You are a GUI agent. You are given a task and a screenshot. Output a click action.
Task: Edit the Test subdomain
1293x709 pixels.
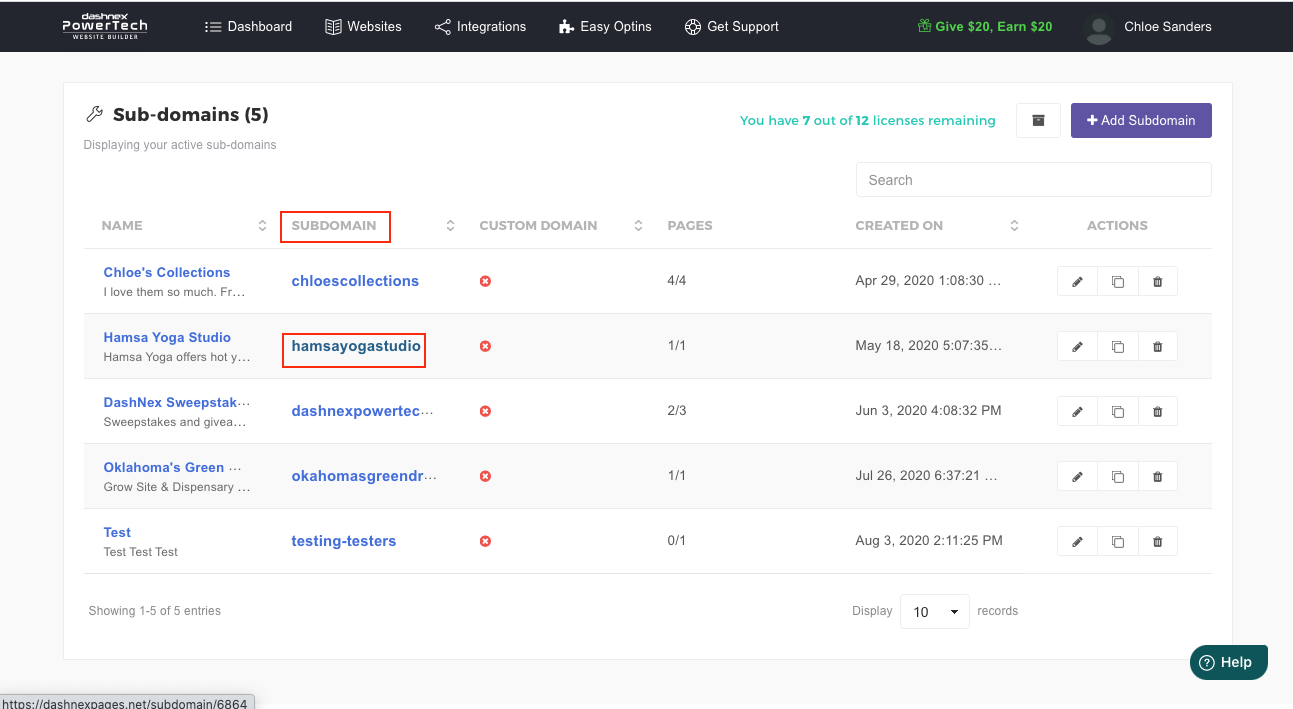pyautogui.click(x=1077, y=542)
